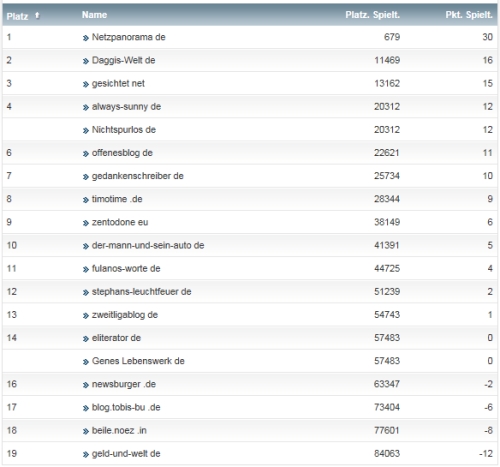Click the arrow icon before fulanos-worte de

click(x=86, y=269)
